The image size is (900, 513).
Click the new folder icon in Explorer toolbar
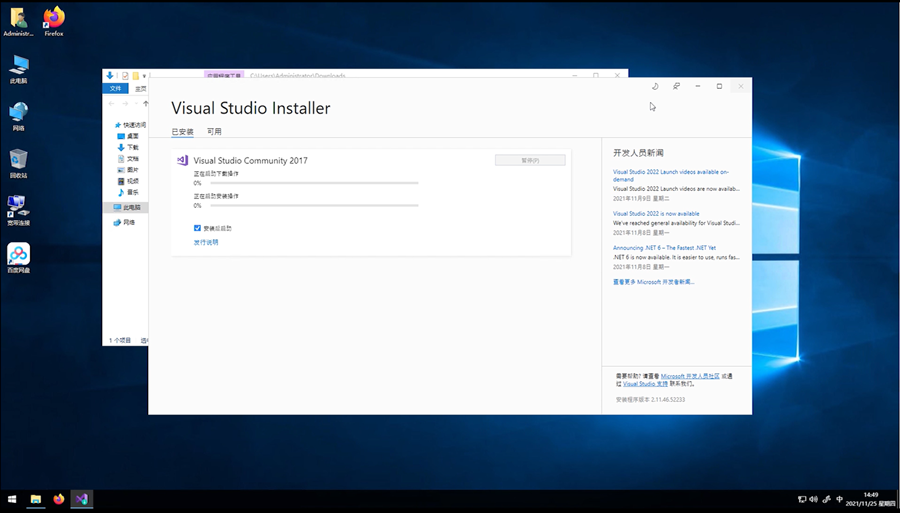coord(135,76)
